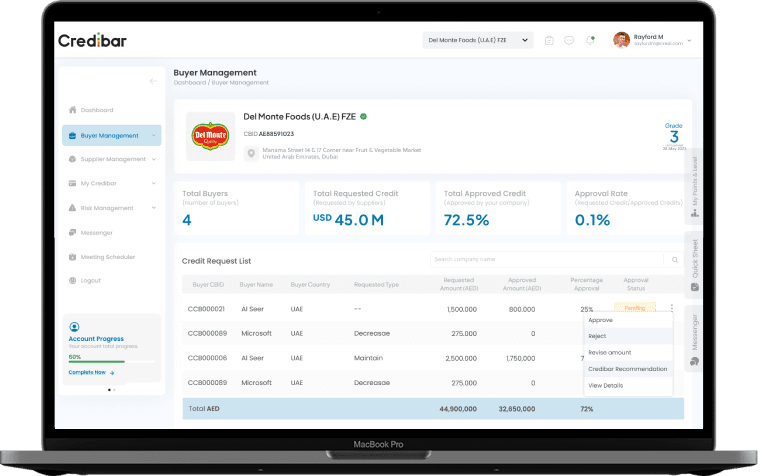Image resolution: width=760 pixels, height=476 pixels.
Task: Click the clipboard icon in top bar
Action: 549,40
